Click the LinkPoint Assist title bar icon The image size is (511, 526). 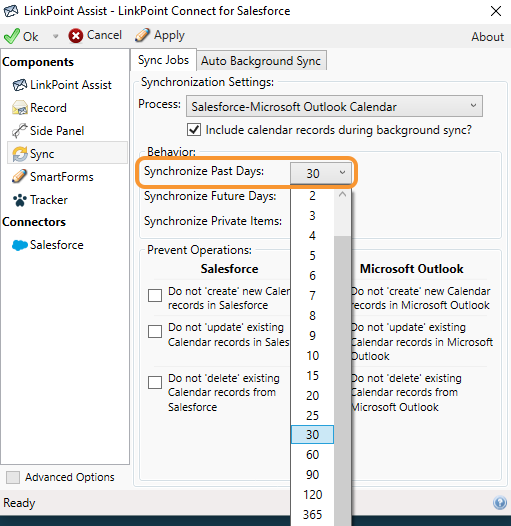[x=11, y=11]
